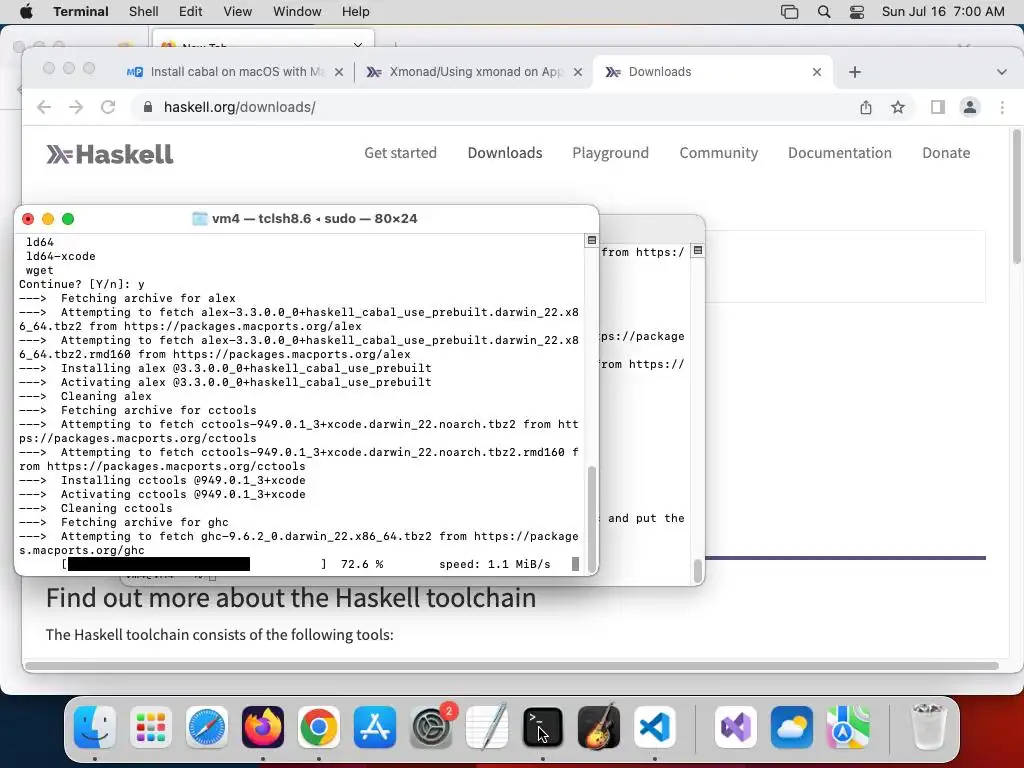The width and height of the screenshot is (1024, 768).
Task: Open Maps from the Dock
Action: click(x=848, y=727)
